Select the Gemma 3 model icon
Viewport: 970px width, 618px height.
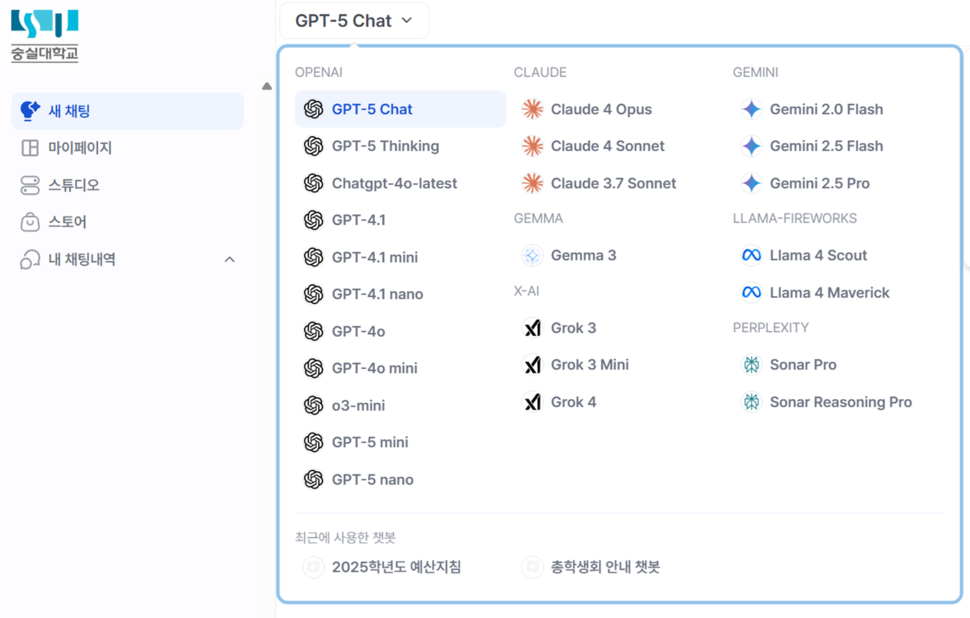tap(531, 255)
